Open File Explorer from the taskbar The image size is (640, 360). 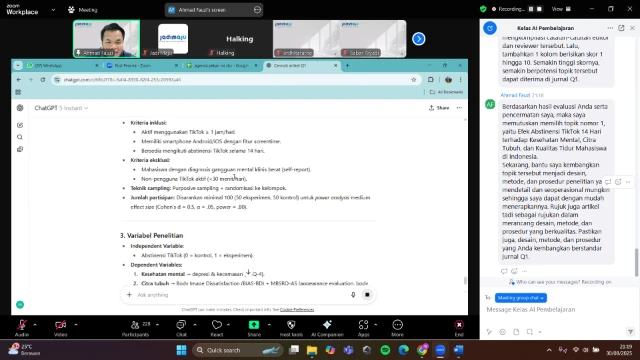click(x=312, y=350)
